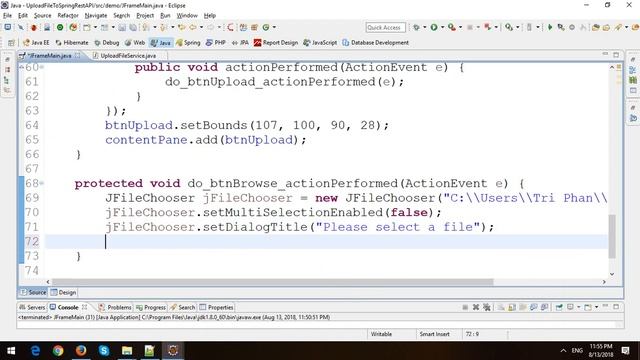
Task: Open the Properties view tab
Action: pos(216,307)
